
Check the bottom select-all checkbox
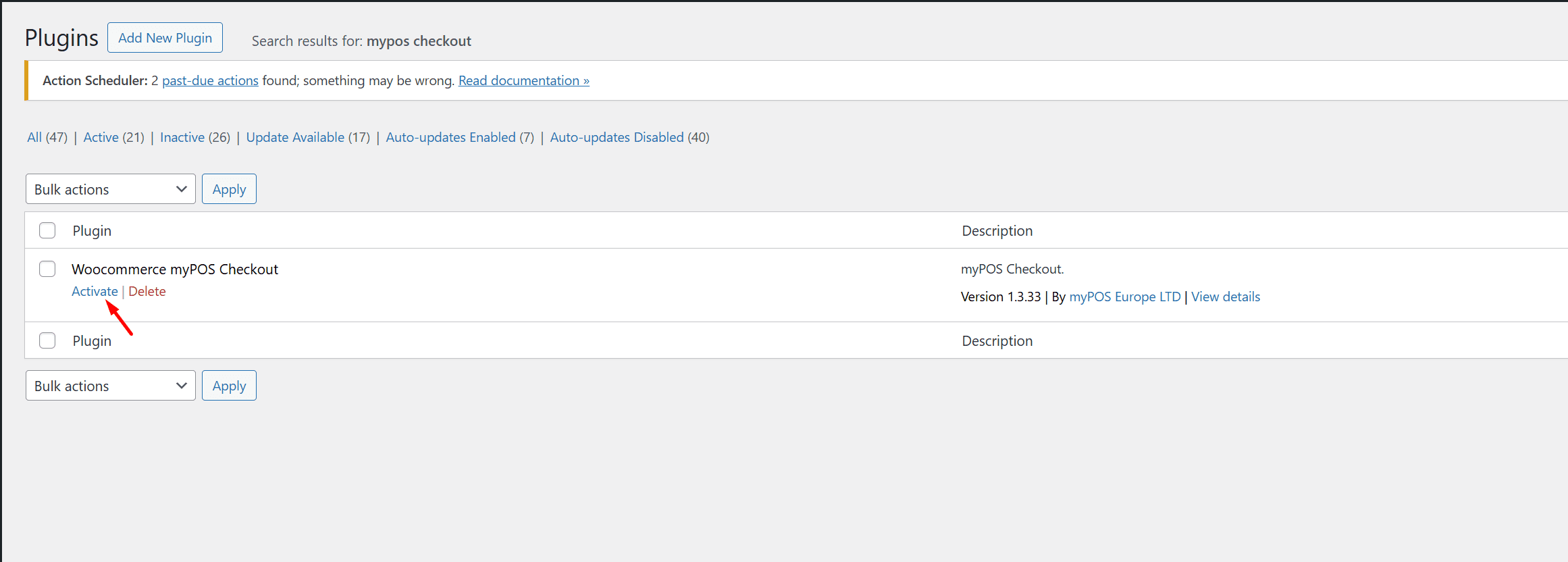tap(47, 340)
